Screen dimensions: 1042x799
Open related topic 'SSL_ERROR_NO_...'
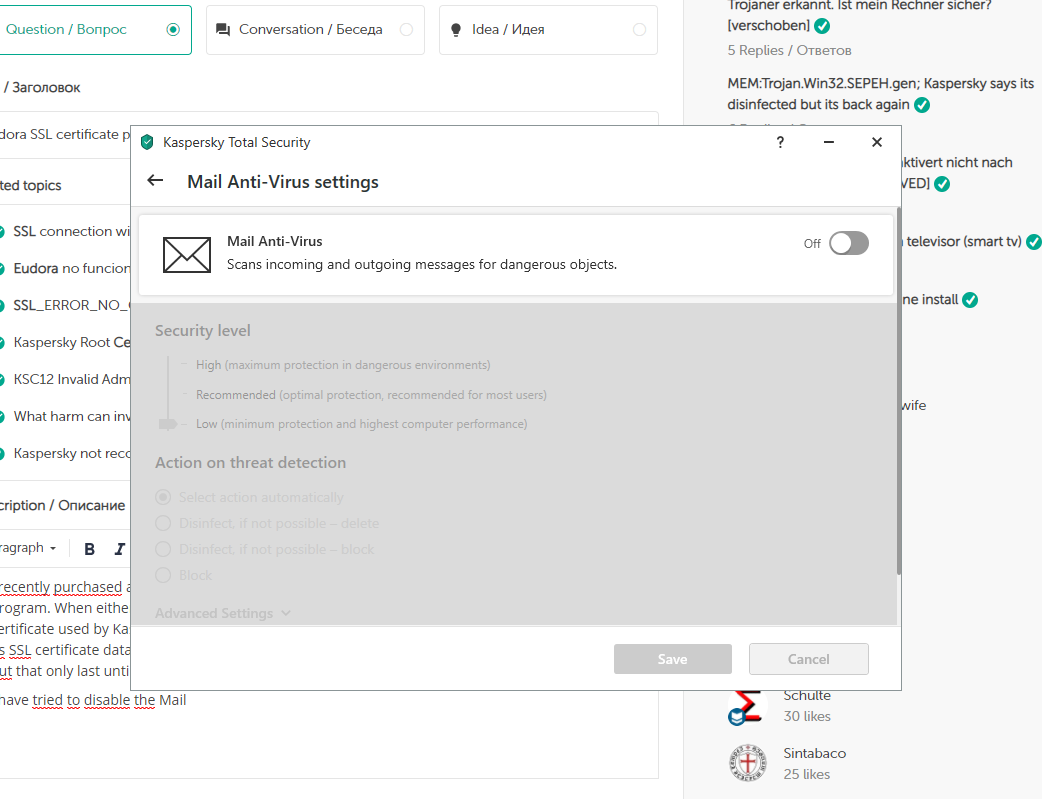[x=71, y=305]
